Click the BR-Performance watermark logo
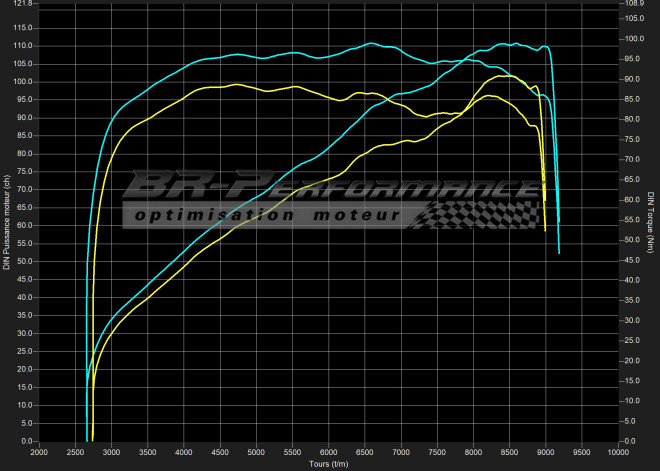The image size is (660, 471). click(330, 188)
